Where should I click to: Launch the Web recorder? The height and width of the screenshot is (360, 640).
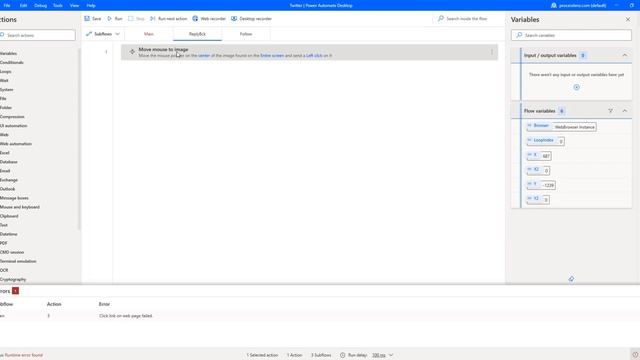pos(209,18)
